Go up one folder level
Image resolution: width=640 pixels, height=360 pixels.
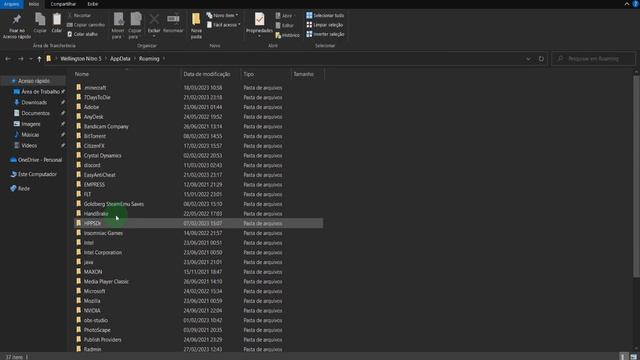[39, 59]
